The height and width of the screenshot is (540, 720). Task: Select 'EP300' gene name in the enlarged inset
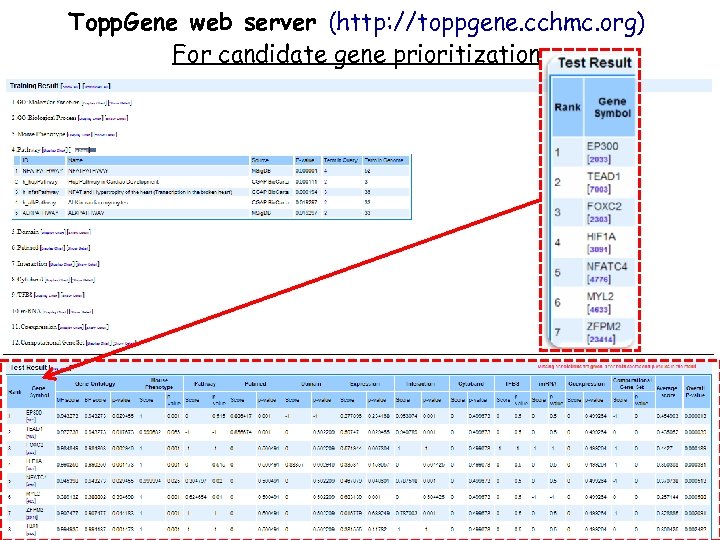tap(602, 146)
